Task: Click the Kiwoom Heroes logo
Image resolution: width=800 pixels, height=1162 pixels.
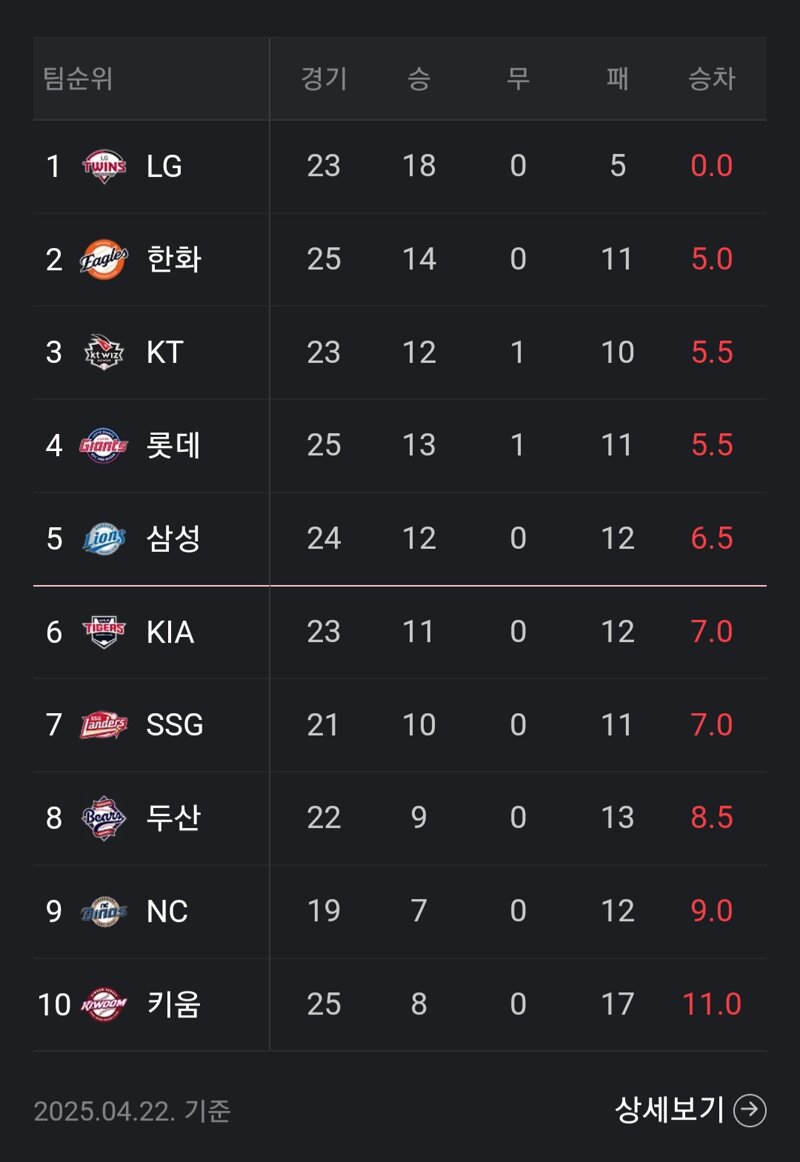Action: coord(104,1005)
